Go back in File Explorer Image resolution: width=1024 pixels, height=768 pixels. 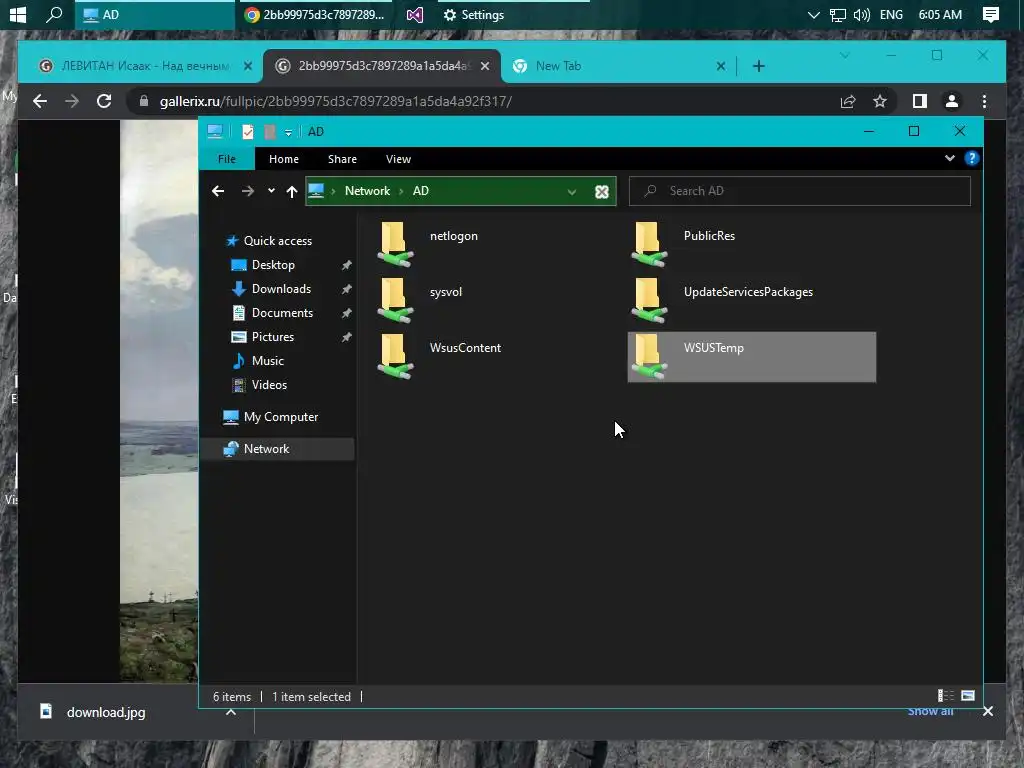[218, 191]
